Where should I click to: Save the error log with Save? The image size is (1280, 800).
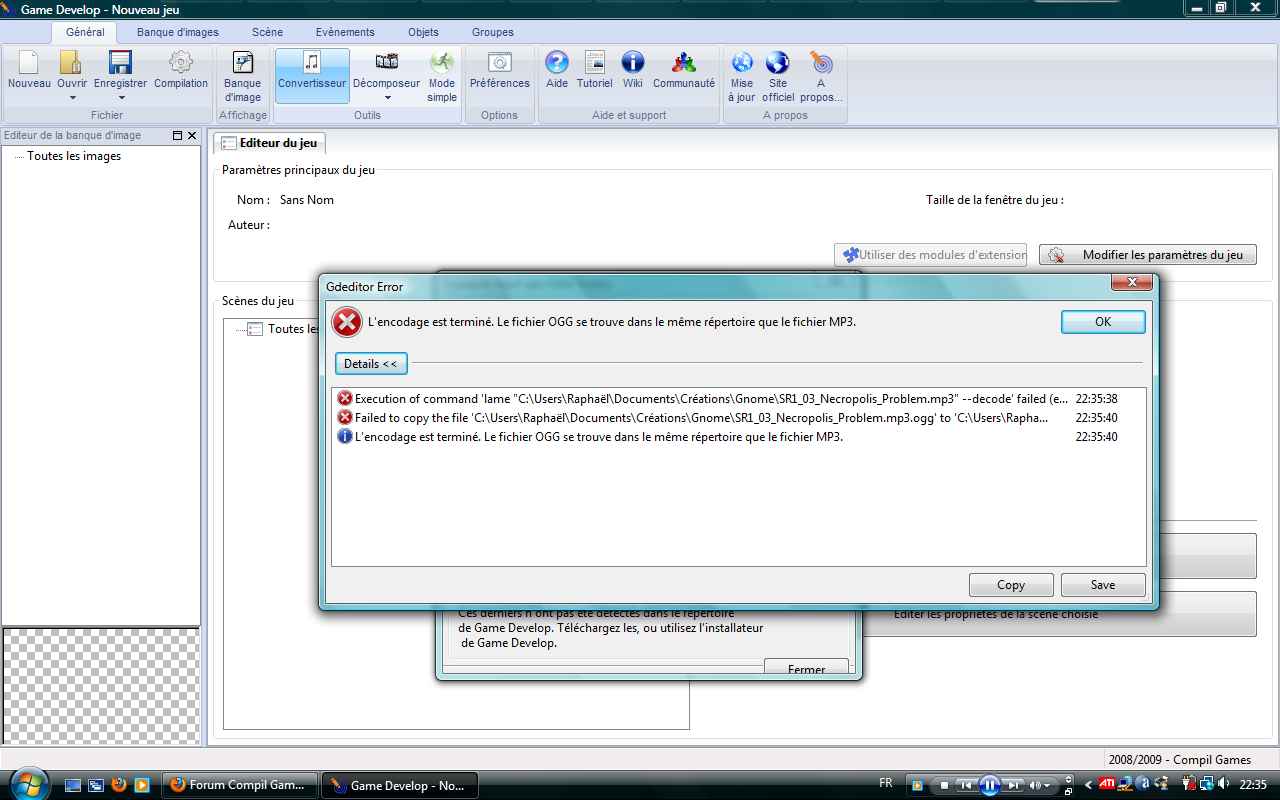click(x=1103, y=585)
